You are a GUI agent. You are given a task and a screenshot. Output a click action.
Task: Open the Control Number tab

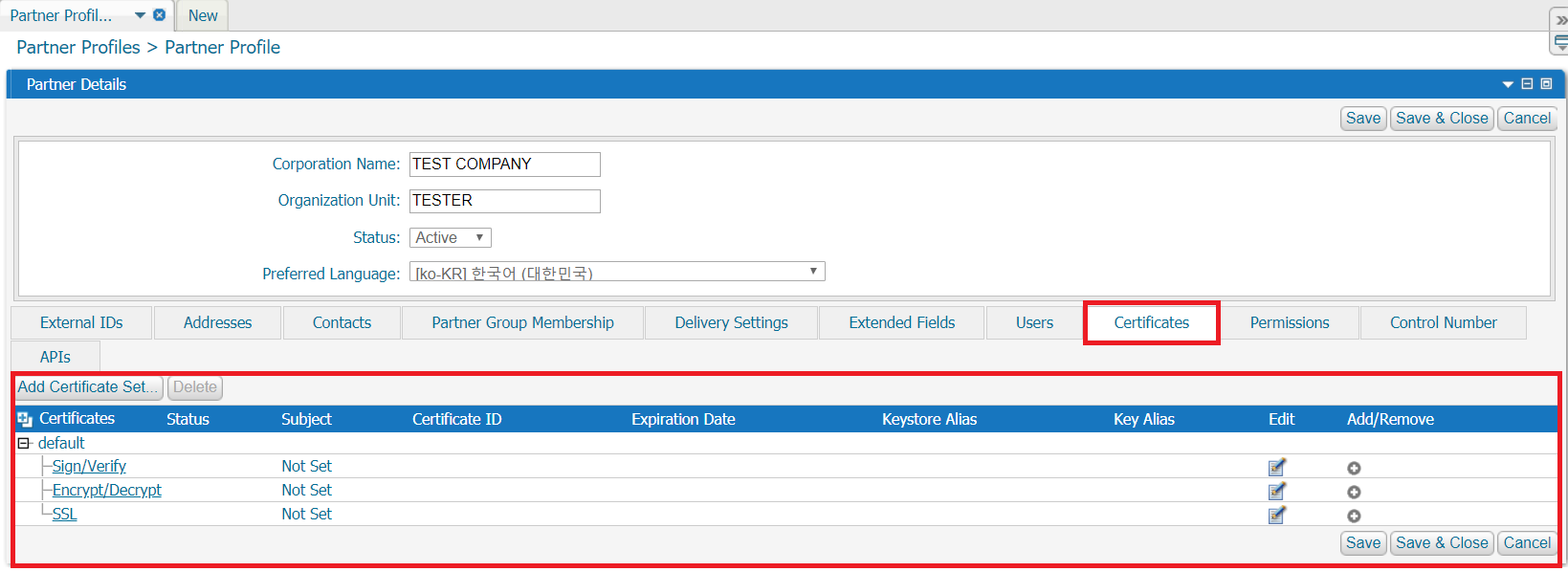click(x=1443, y=323)
